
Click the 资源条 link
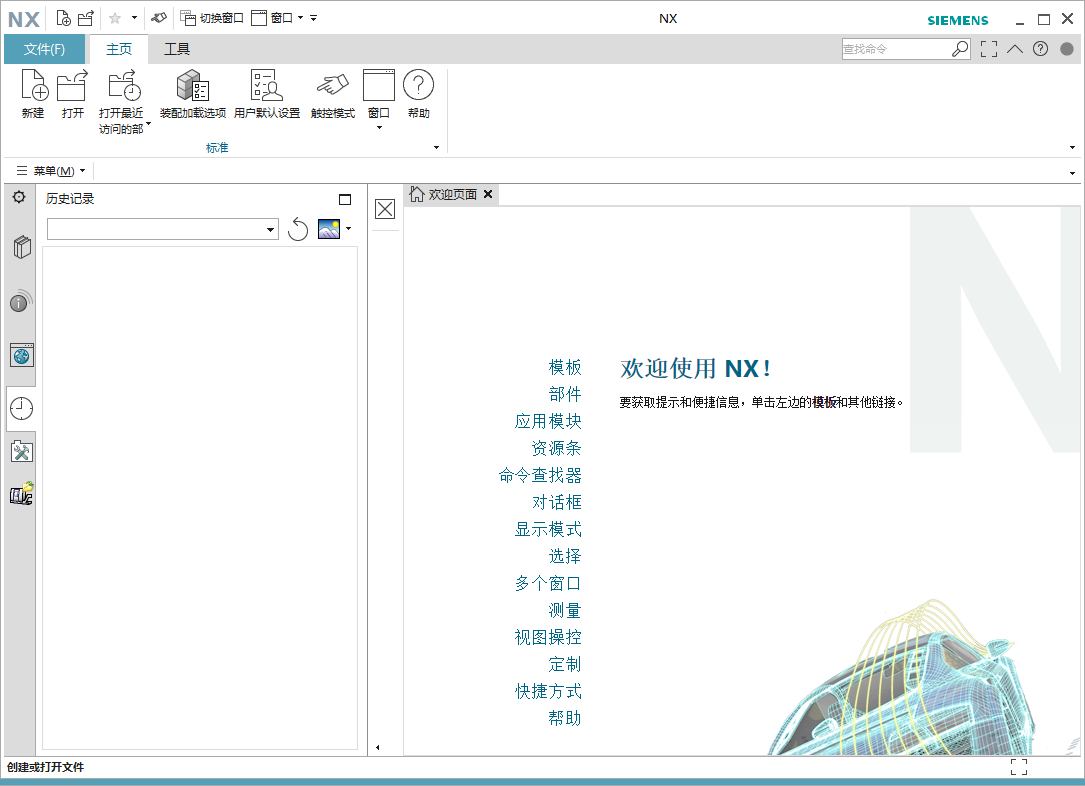pyautogui.click(x=556, y=448)
